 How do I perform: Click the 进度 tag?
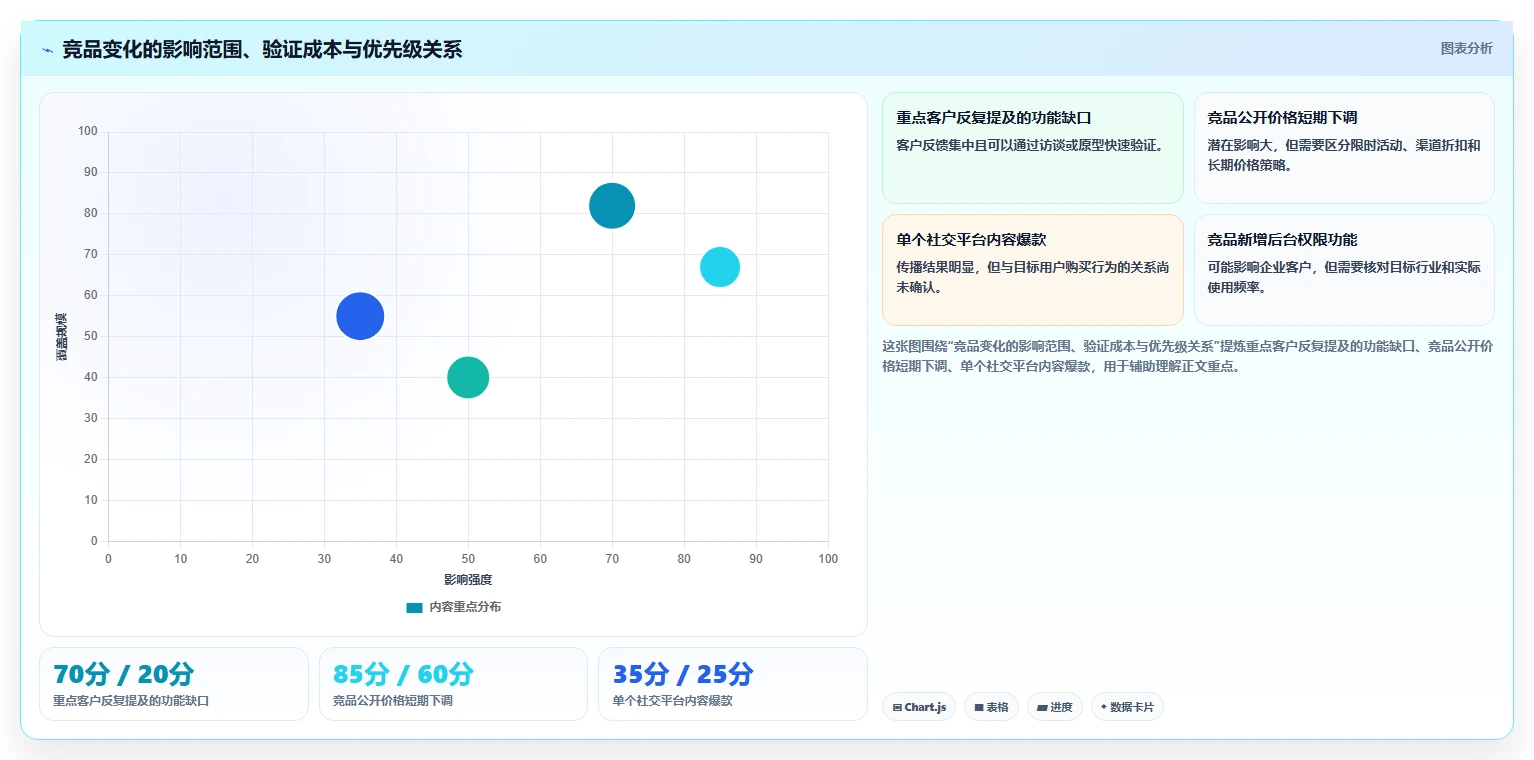[1055, 707]
